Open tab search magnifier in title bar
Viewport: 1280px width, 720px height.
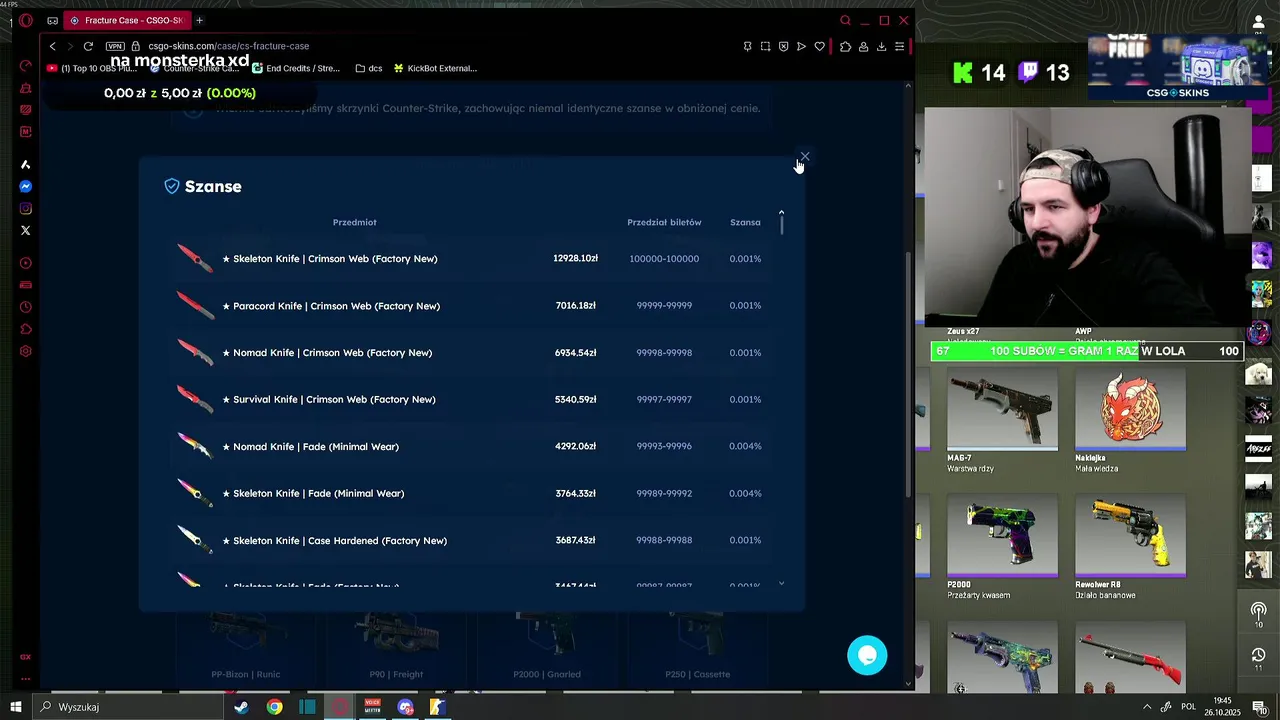tap(845, 20)
